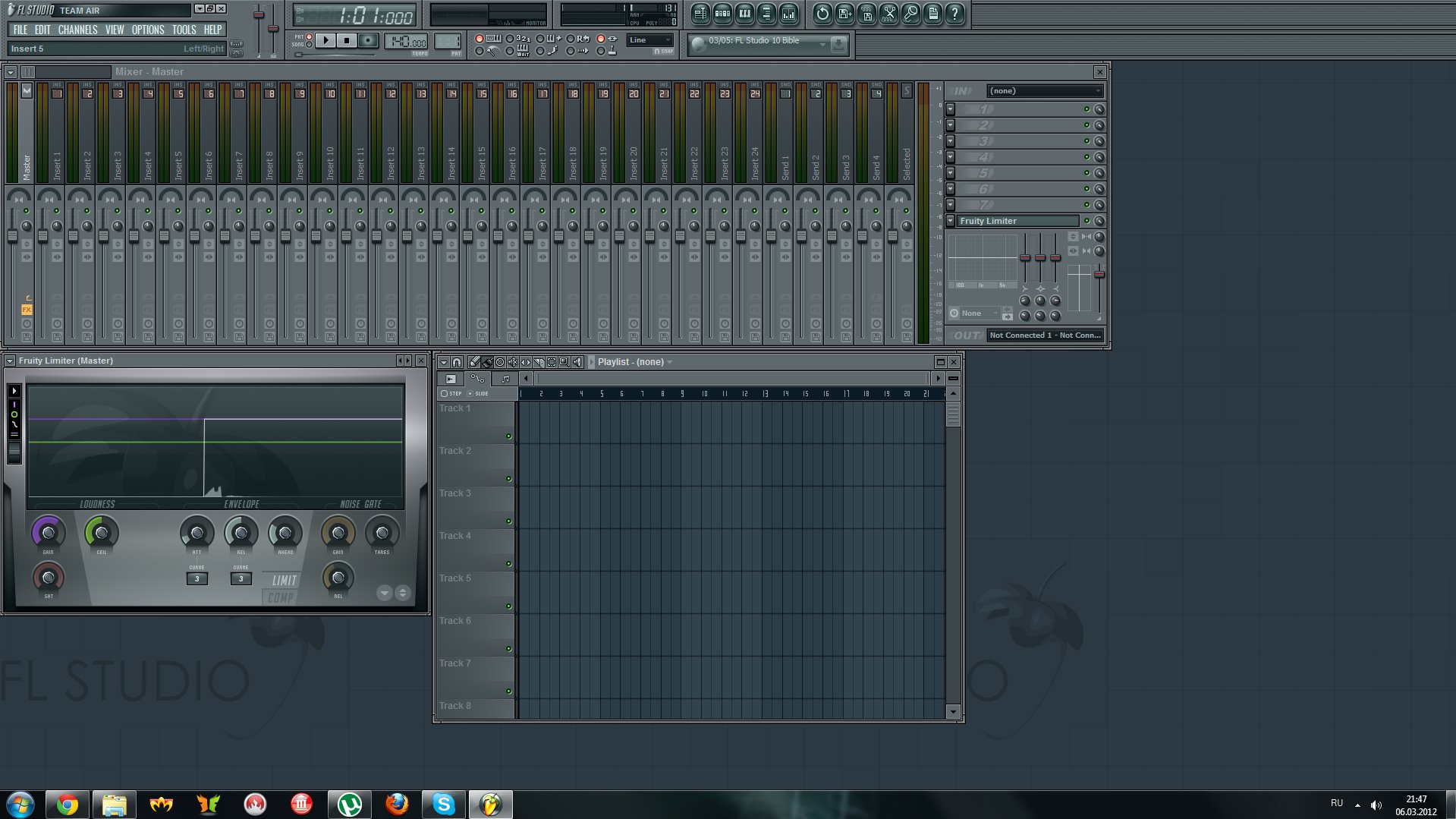Open Fruity Limiter plugin window options arrow
The height and width of the screenshot is (819, 1456).
click(x=11, y=361)
